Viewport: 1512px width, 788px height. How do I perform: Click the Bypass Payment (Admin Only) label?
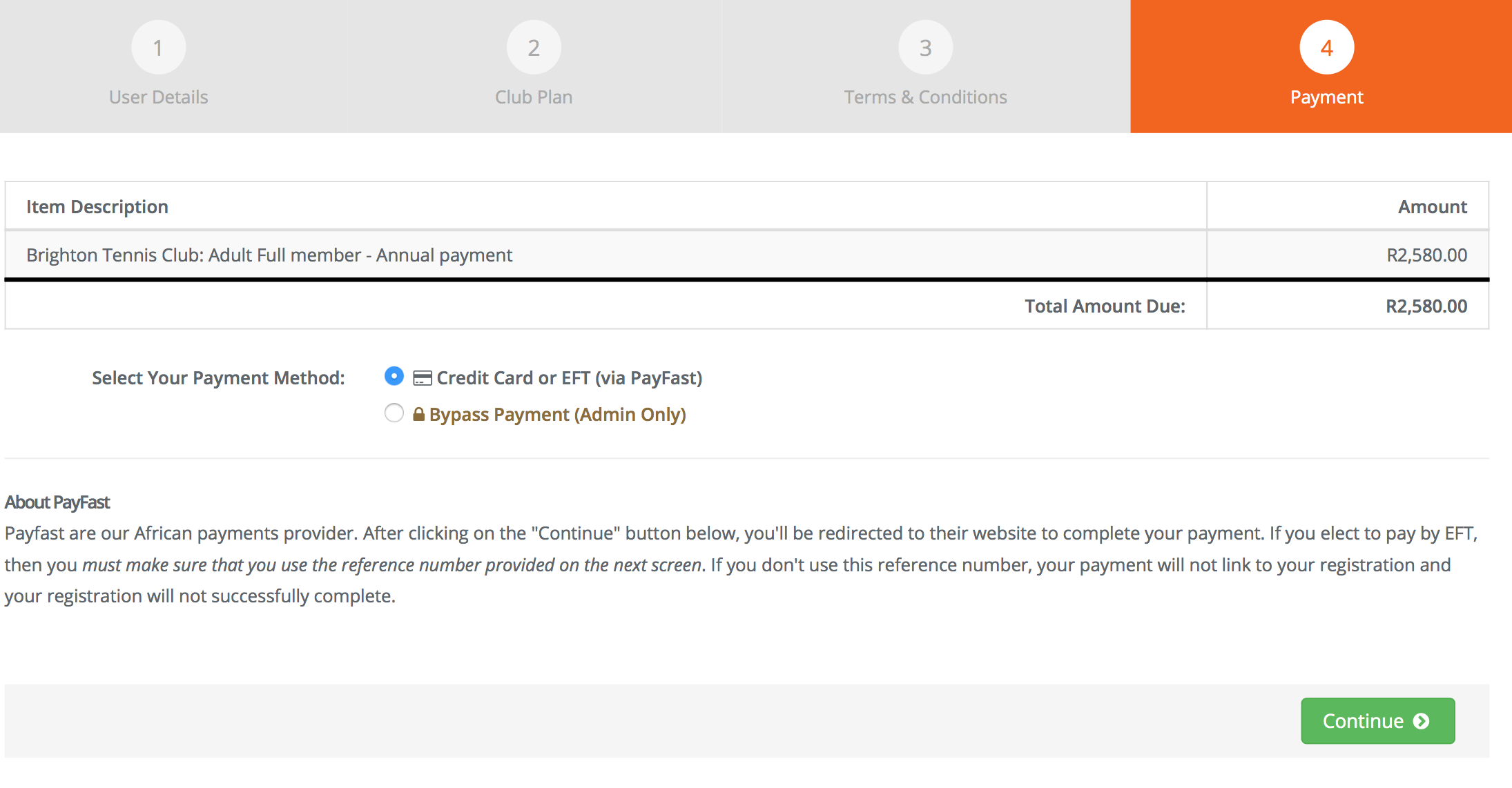pos(557,415)
